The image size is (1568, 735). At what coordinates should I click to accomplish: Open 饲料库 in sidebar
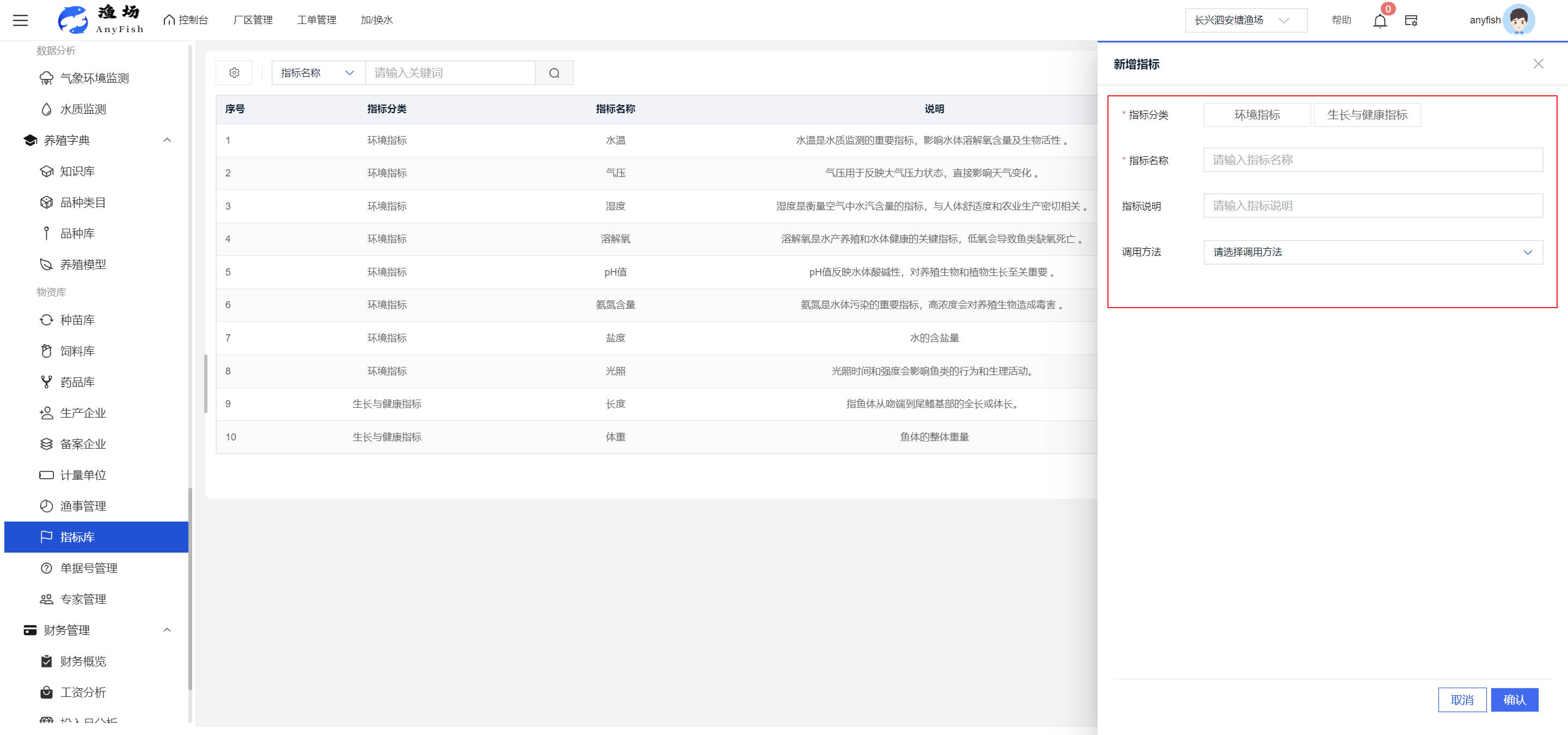click(x=77, y=351)
